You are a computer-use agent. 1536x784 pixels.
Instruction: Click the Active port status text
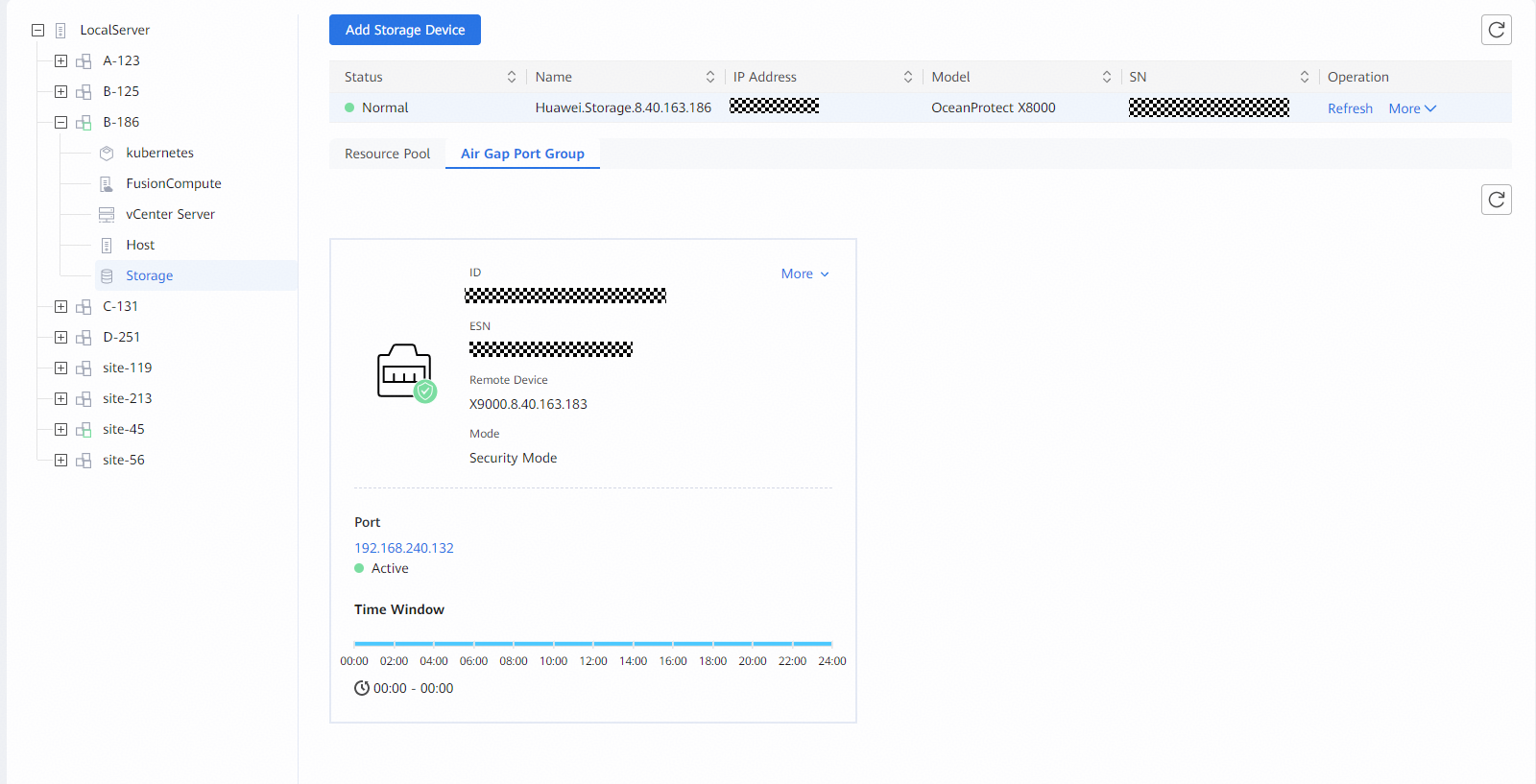(x=390, y=568)
